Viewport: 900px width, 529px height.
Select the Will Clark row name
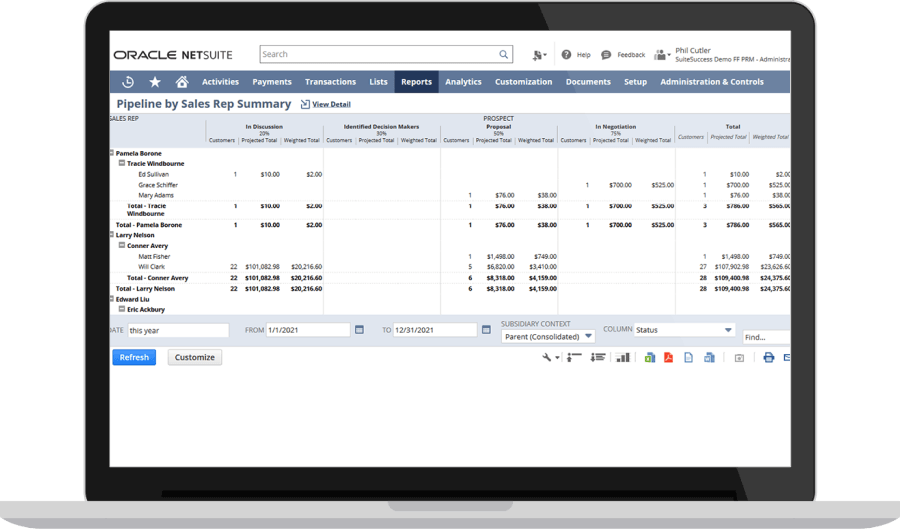(152, 267)
